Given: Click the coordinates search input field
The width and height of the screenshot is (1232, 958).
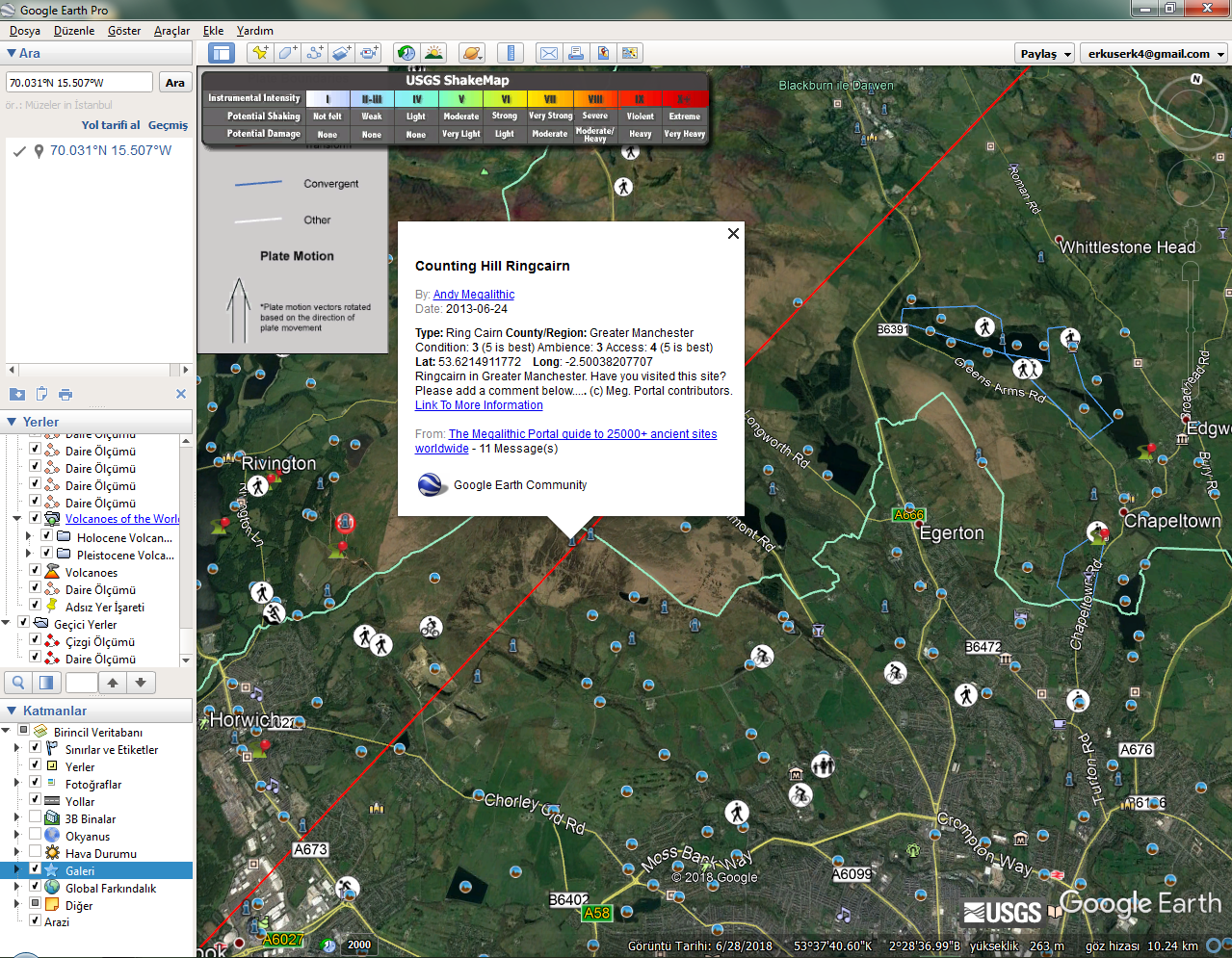Looking at the screenshot, I should coord(79,83).
